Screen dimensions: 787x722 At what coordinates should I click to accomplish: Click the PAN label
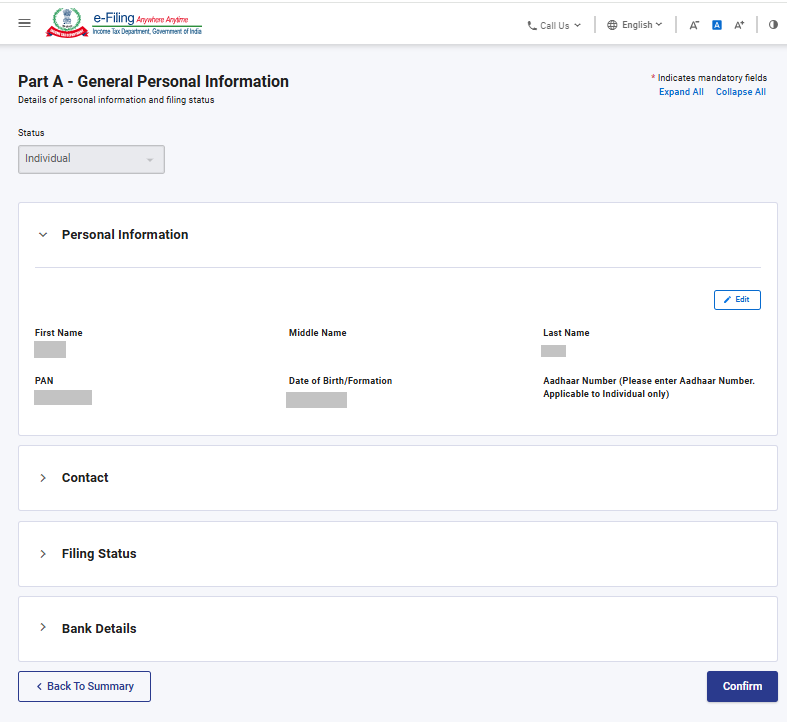(x=44, y=381)
